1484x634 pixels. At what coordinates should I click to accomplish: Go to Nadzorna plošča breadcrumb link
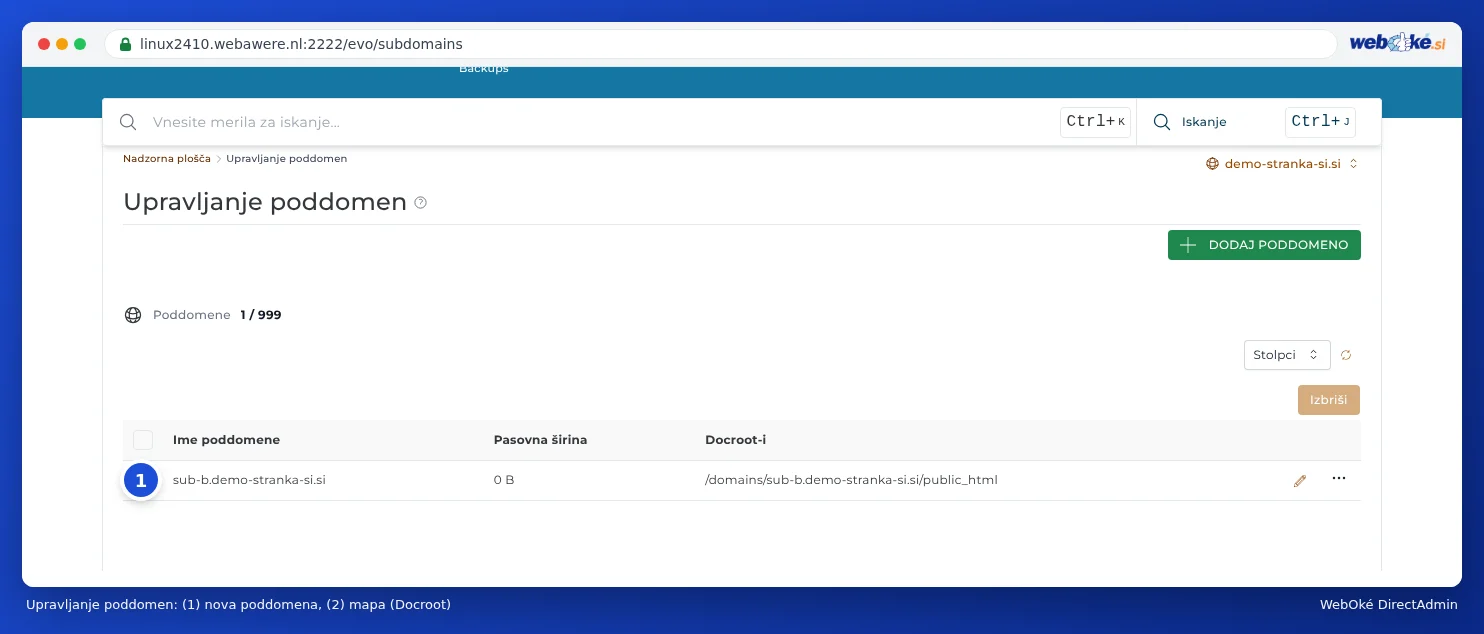[167, 159]
